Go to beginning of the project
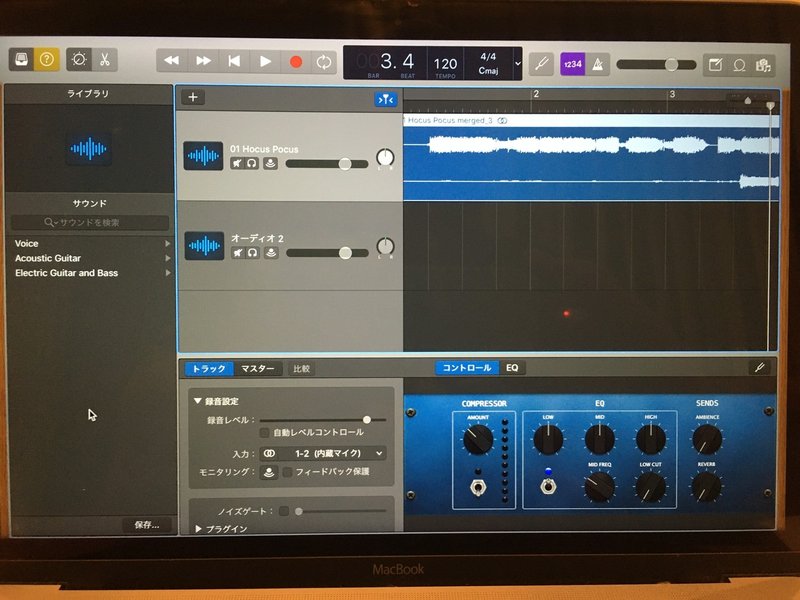Screen dimensions: 800x600 (234, 61)
